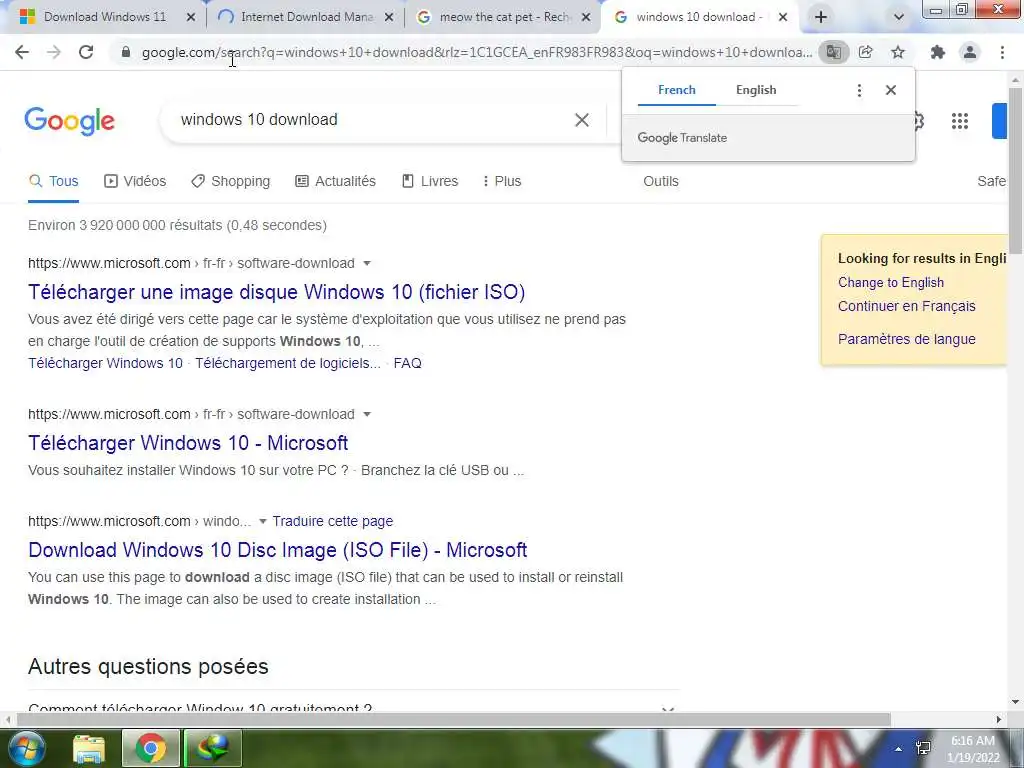This screenshot has width=1024, height=768.
Task: Click Continuer en Français
Action: pos(906,306)
